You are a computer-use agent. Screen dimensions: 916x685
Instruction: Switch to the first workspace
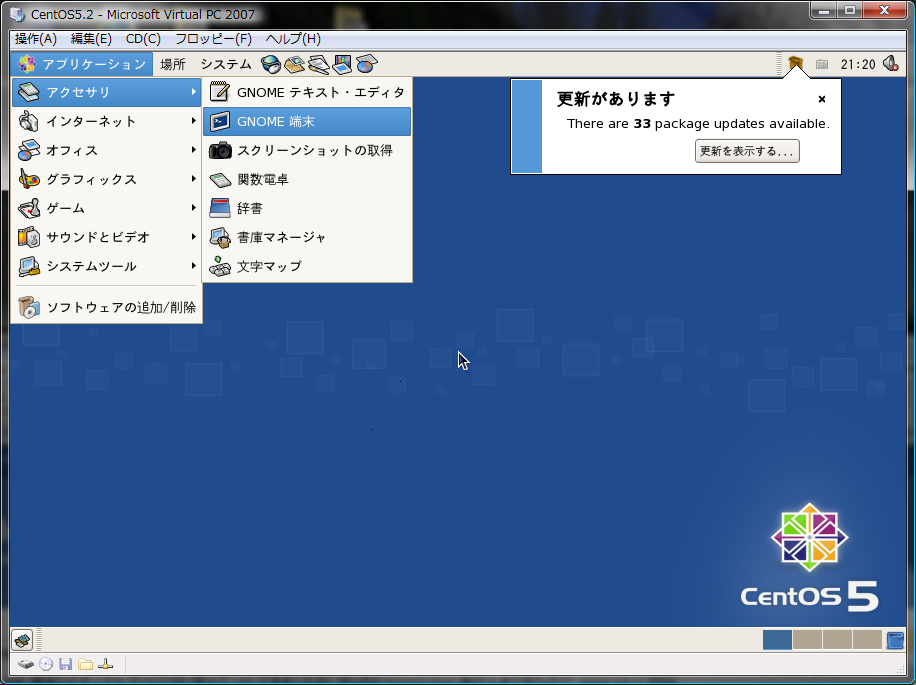[777, 640]
